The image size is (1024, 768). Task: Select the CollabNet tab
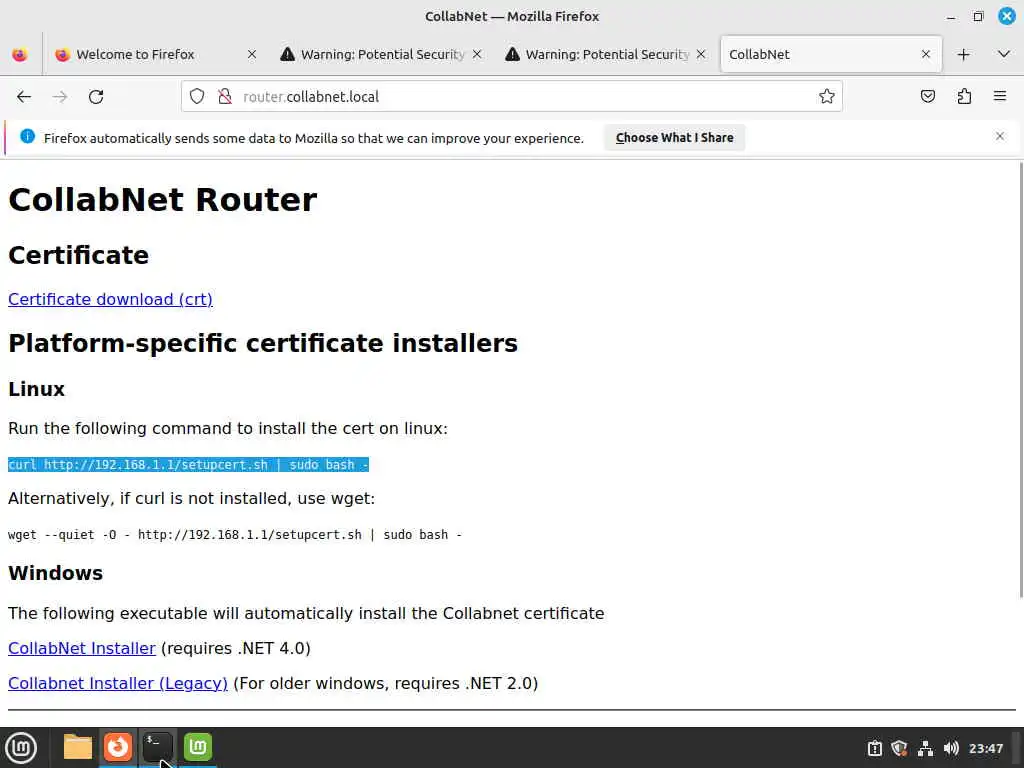[831, 54]
